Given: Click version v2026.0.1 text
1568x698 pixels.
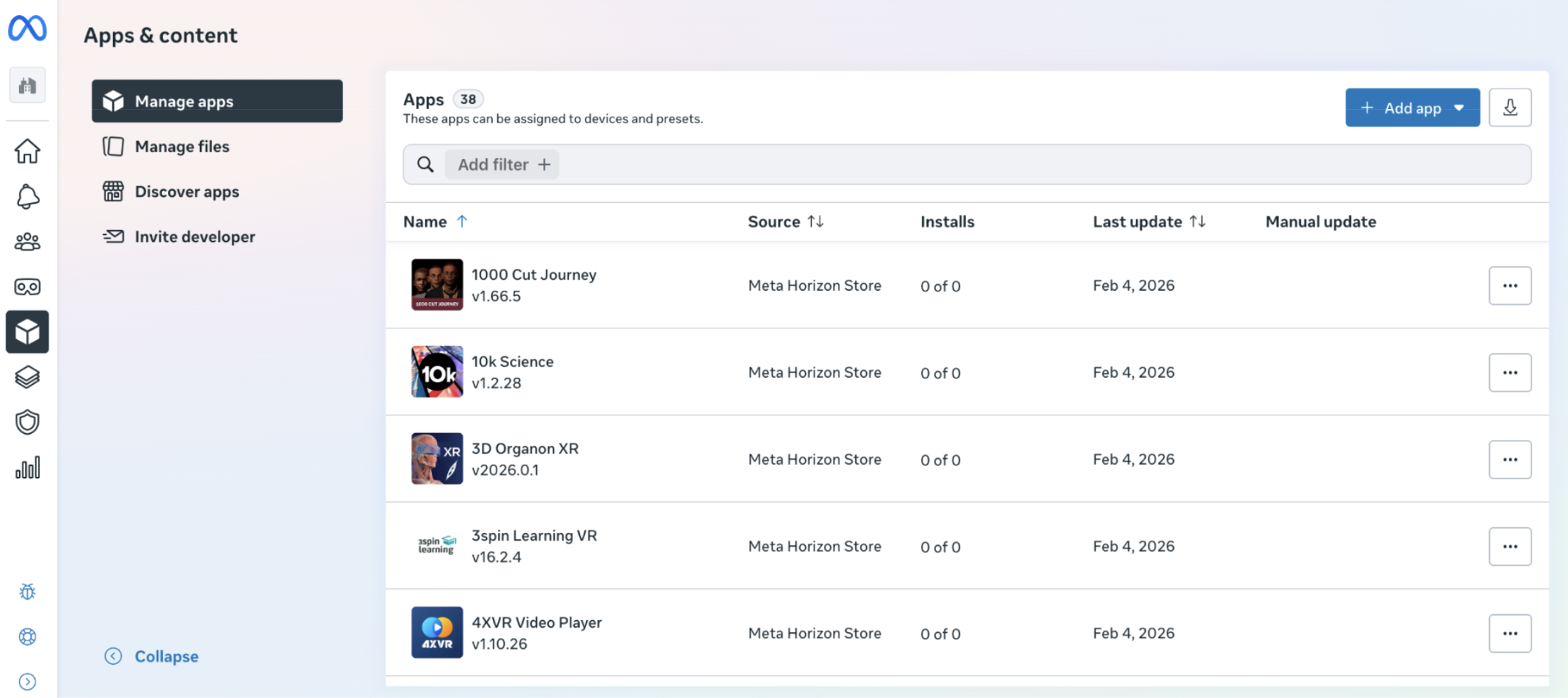Looking at the screenshot, I should pyautogui.click(x=505, y=470).
